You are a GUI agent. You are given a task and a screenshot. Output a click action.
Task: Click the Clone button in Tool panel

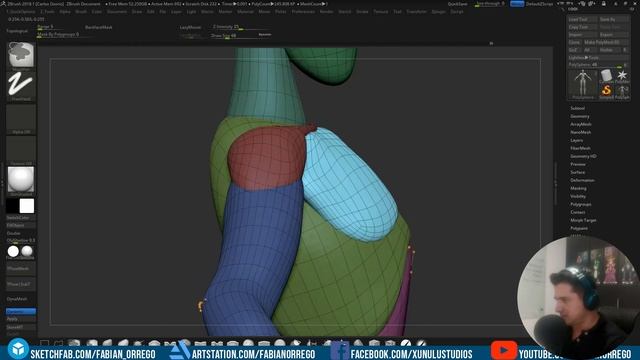pos(574,42)
